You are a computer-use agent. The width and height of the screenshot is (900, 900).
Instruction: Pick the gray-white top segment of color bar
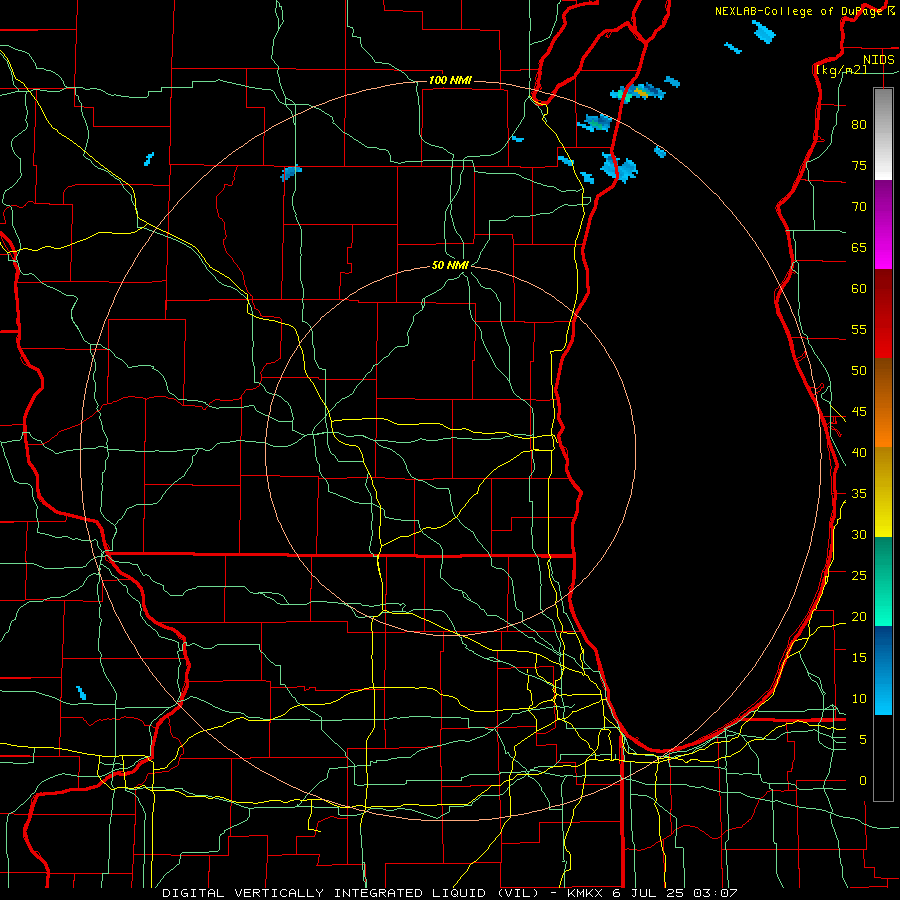point(883,134)
